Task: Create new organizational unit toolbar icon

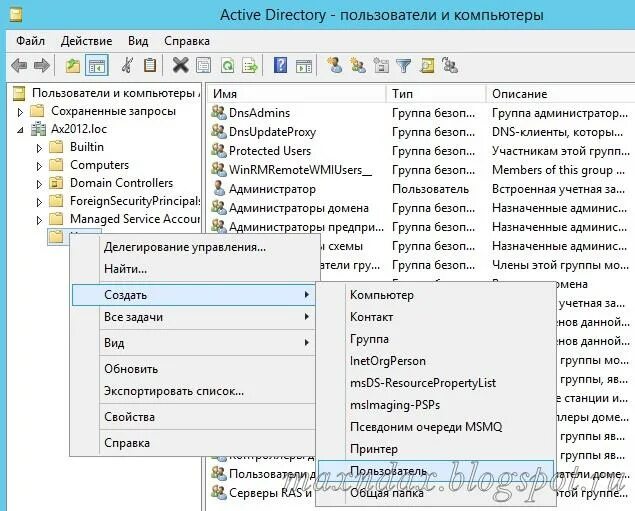Action: click(381, 65)
